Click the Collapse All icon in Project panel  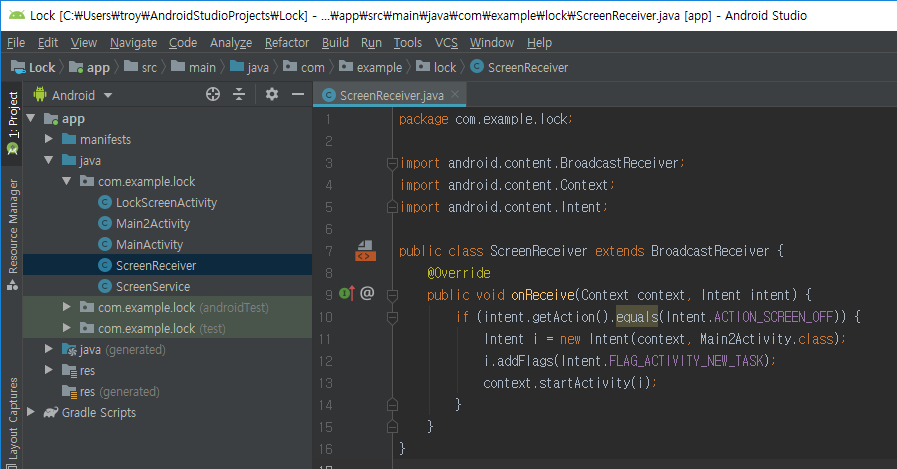[239, 94]
